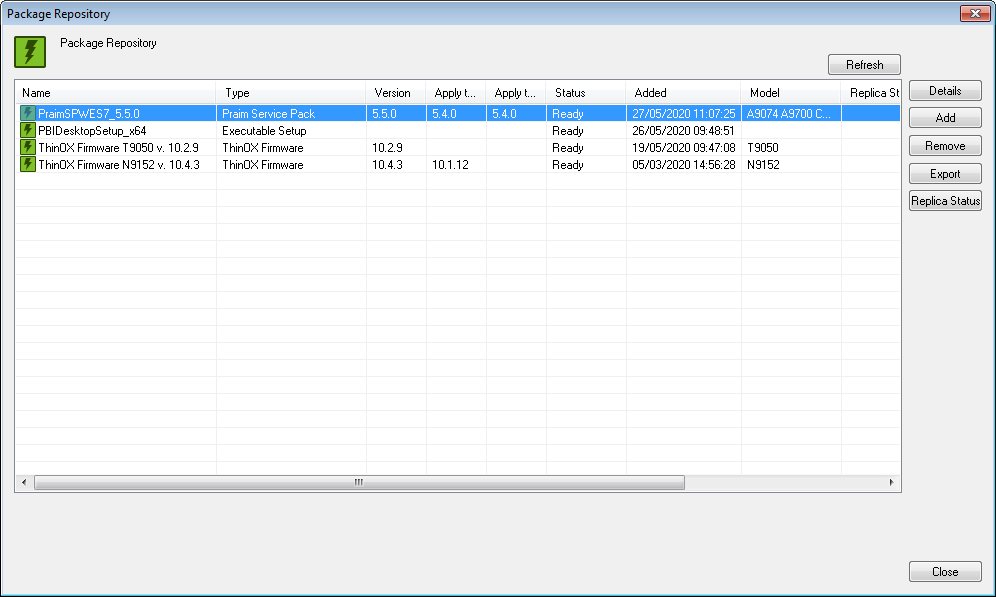Screen dimensions: 996x597
Task: Click the second Apply t... column header
Action: tap(516, 93)
